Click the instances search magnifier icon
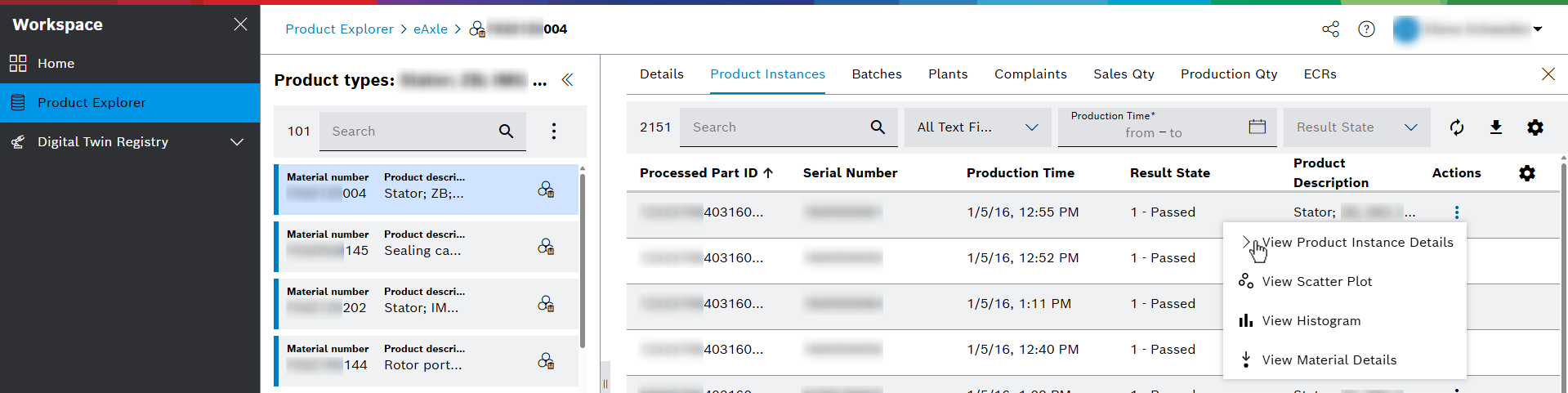The height and width of the screenshot is (393, 1568). pyautogui.click(x=878, y=127)
